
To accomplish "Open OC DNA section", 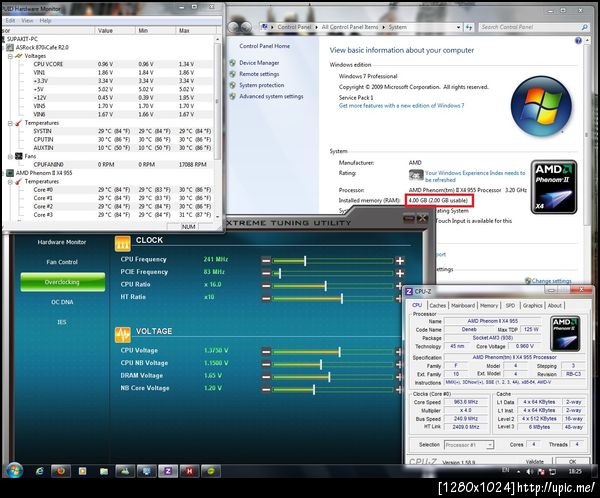I will pyautogui.click(x=62, y=302).
